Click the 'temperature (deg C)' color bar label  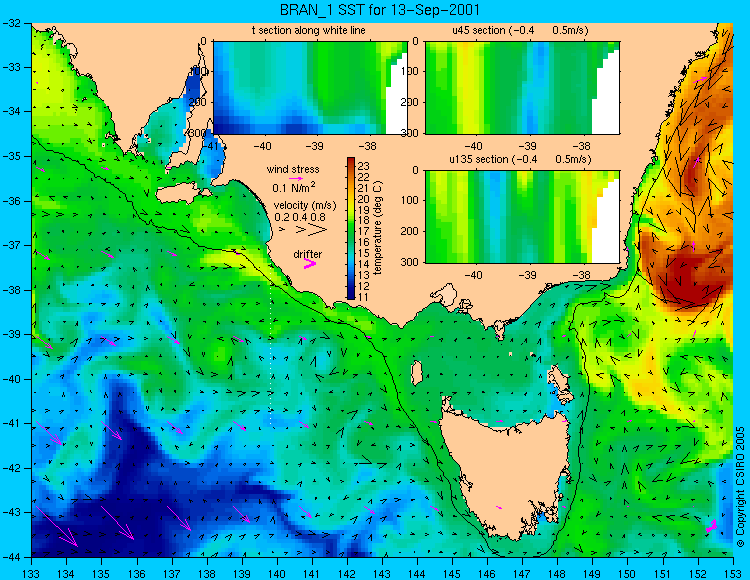coord(378,228)
